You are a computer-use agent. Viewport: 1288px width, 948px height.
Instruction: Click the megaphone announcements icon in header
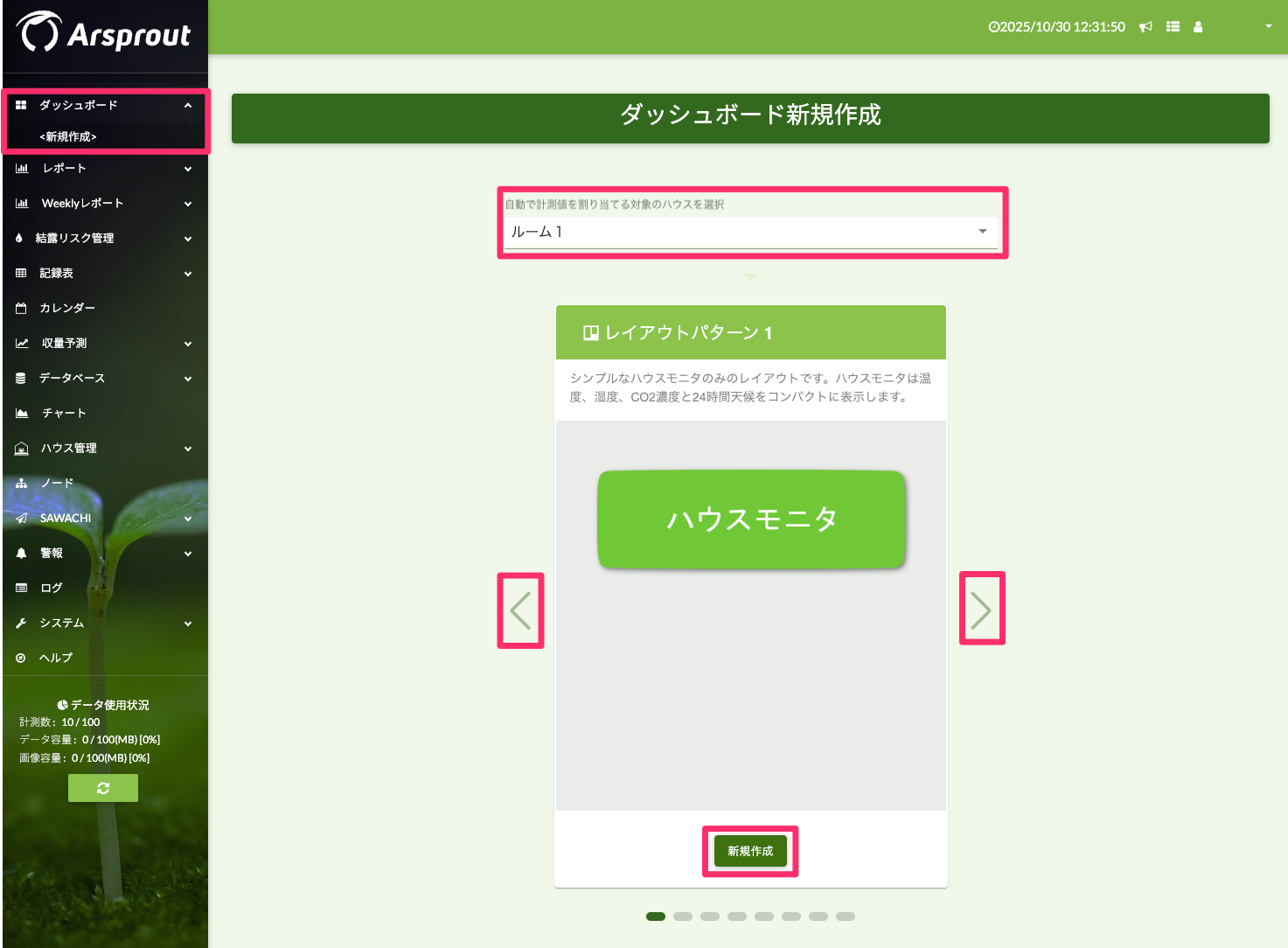(x=1145, y=27)
